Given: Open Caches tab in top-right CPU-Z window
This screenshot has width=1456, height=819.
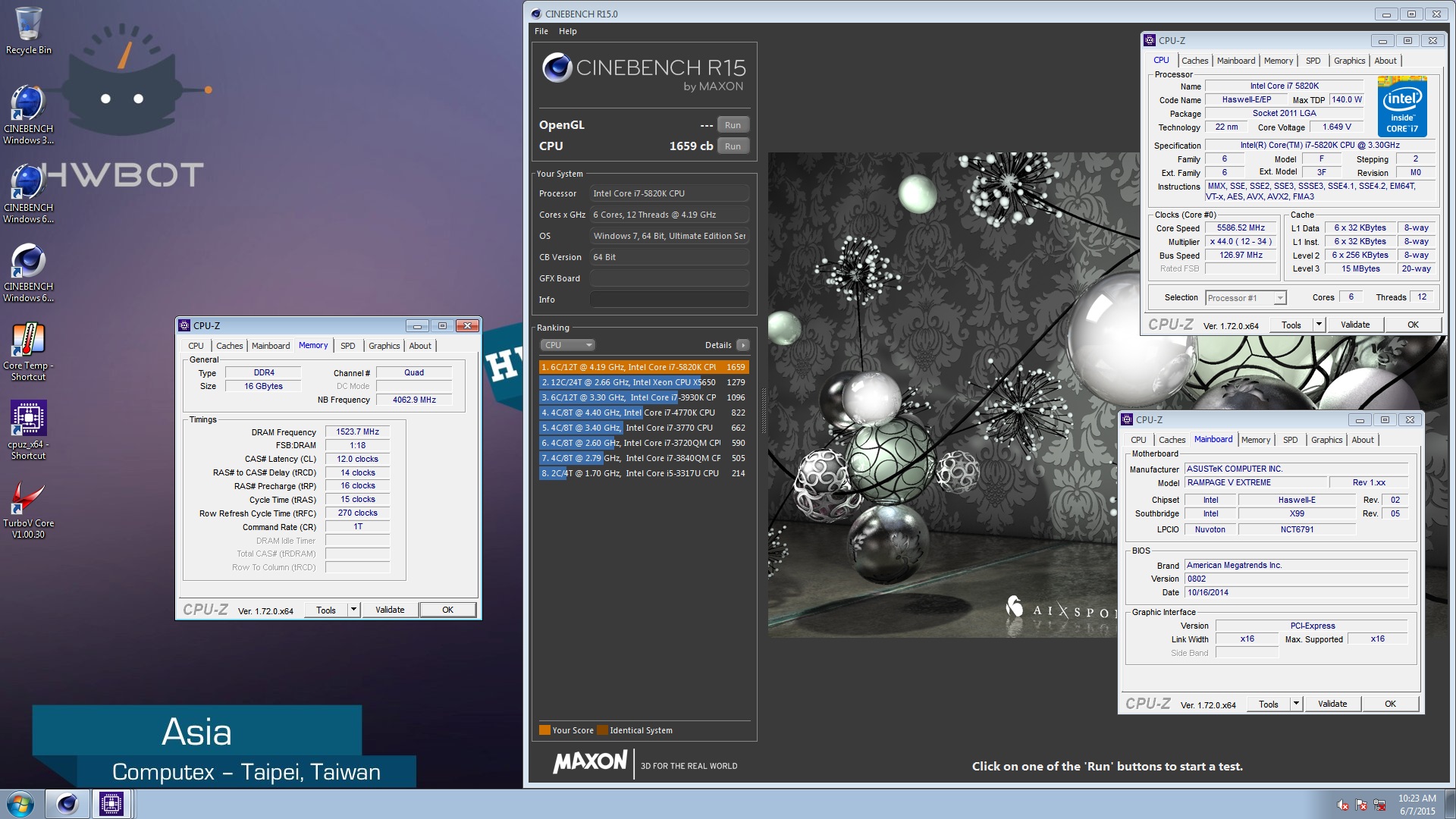Looking at the screenshot, I should click(1194, 61).
